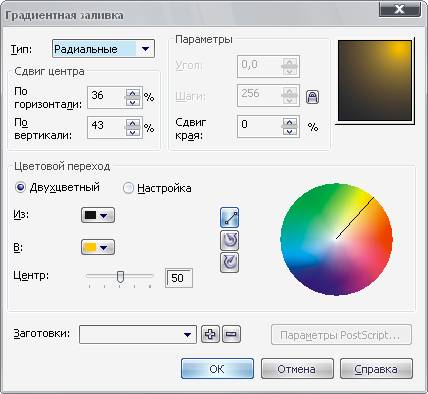Close the Градиентная заливка dialog
The height and width of the screenshot is (394, 428).
(400, 9)
